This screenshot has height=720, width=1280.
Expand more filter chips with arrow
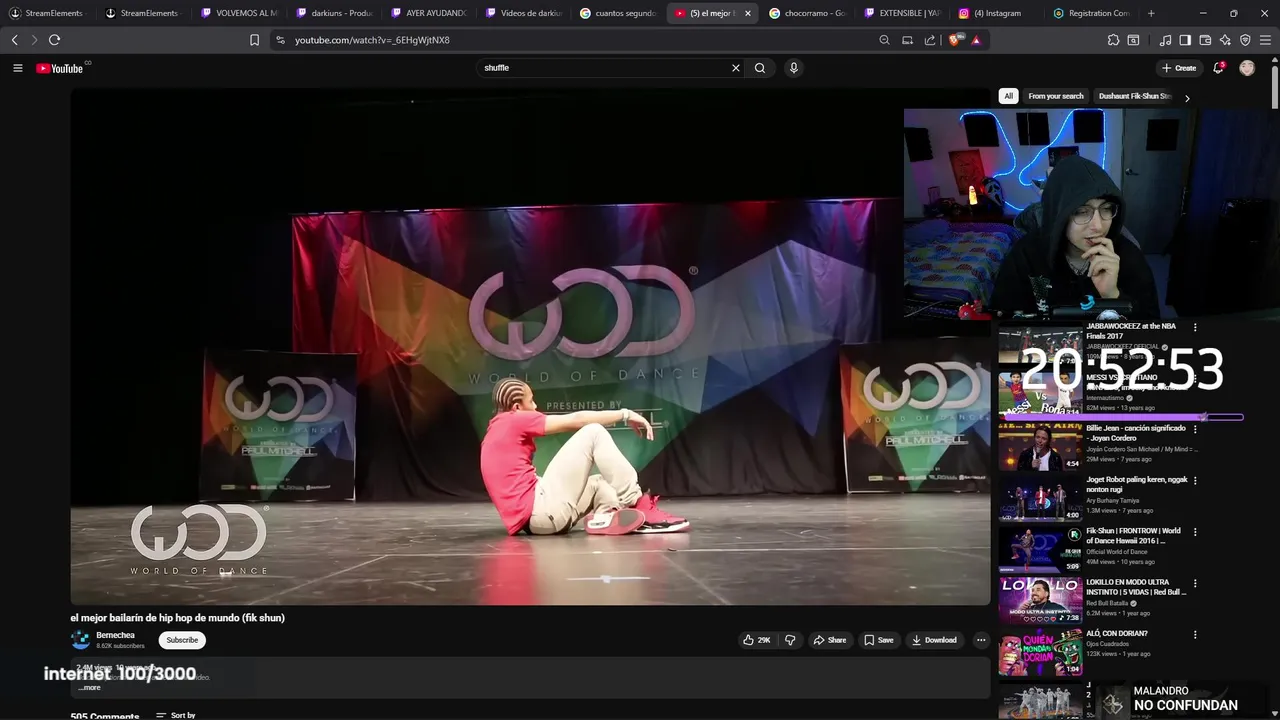(x=1187, y=98)
